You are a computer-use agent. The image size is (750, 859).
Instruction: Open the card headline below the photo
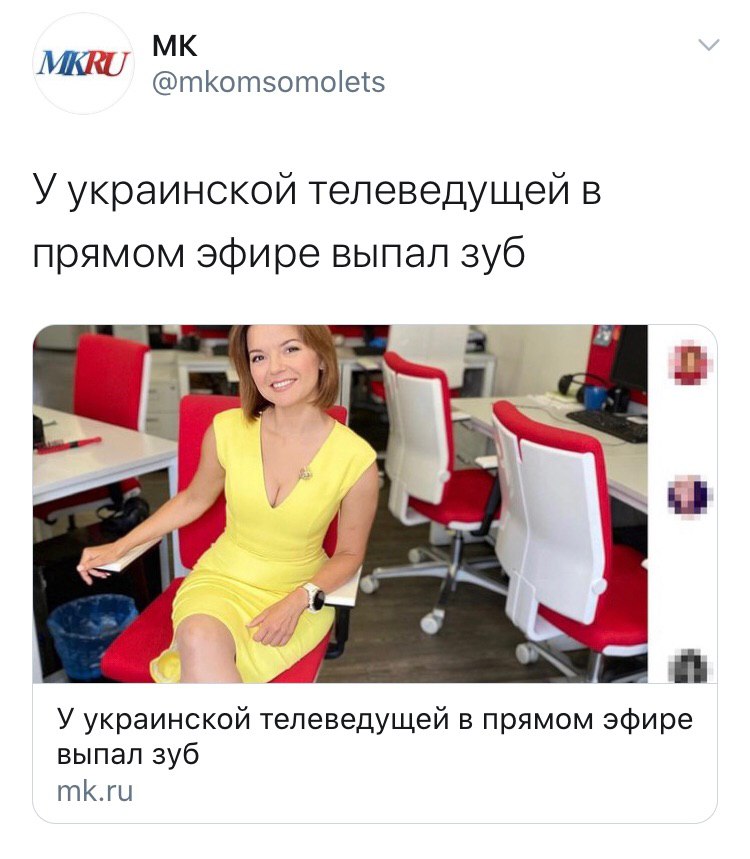375,736
